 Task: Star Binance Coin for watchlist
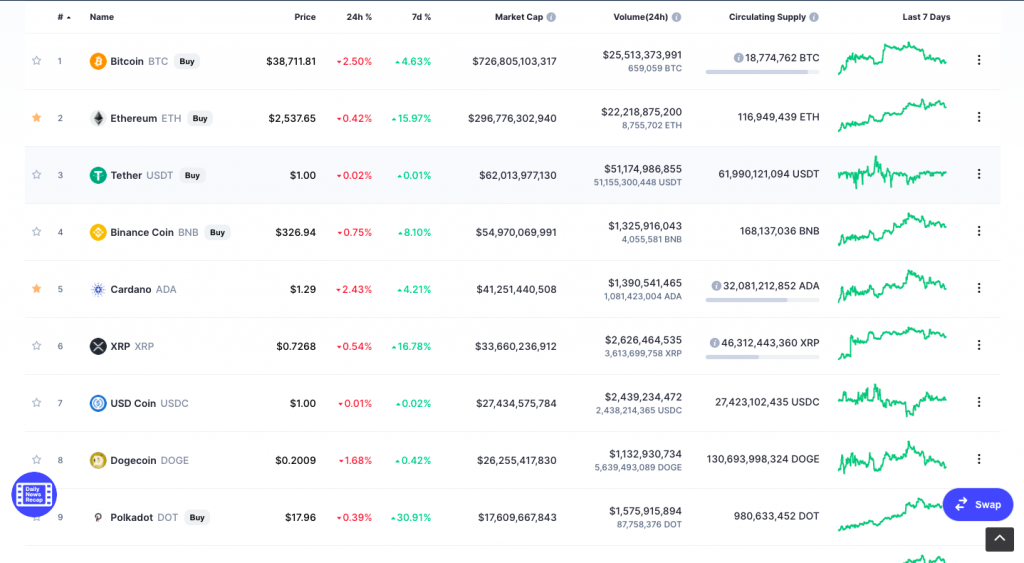click(37, 231)
